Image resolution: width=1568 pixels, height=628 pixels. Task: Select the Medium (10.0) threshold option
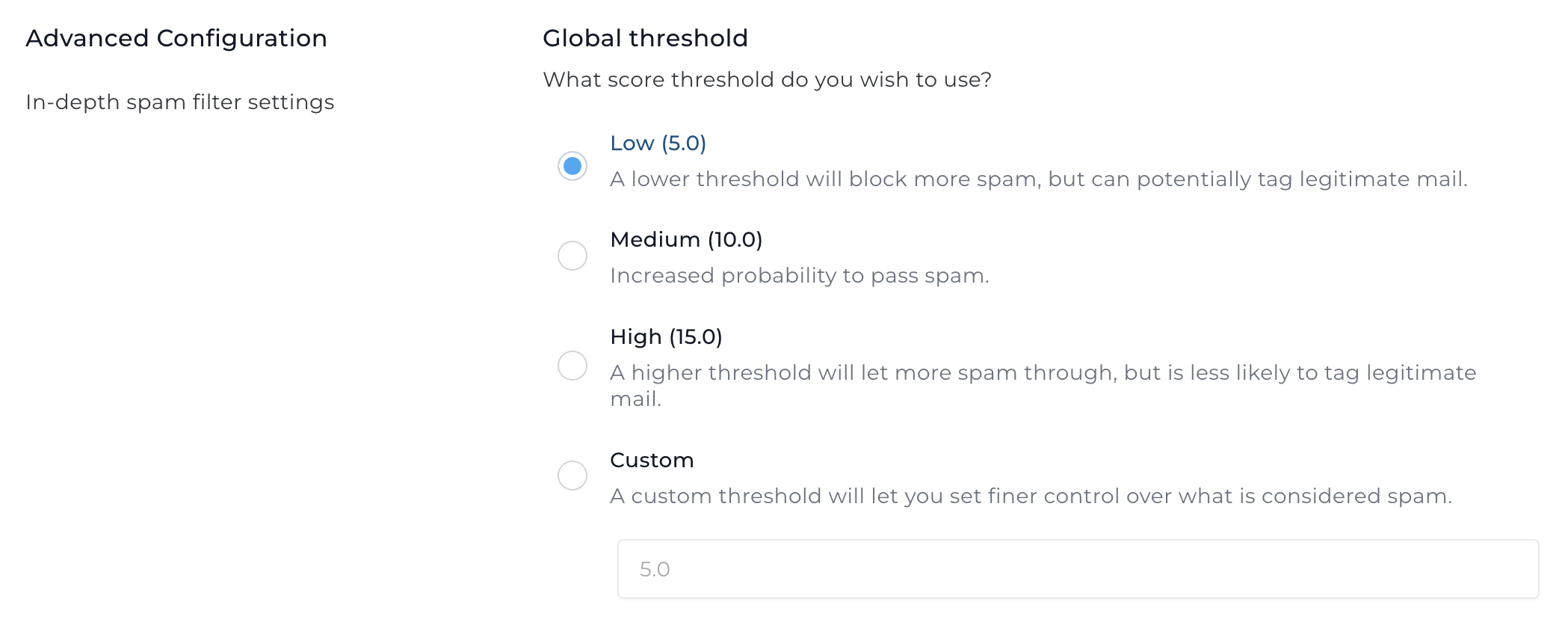(x=572, y=256)
